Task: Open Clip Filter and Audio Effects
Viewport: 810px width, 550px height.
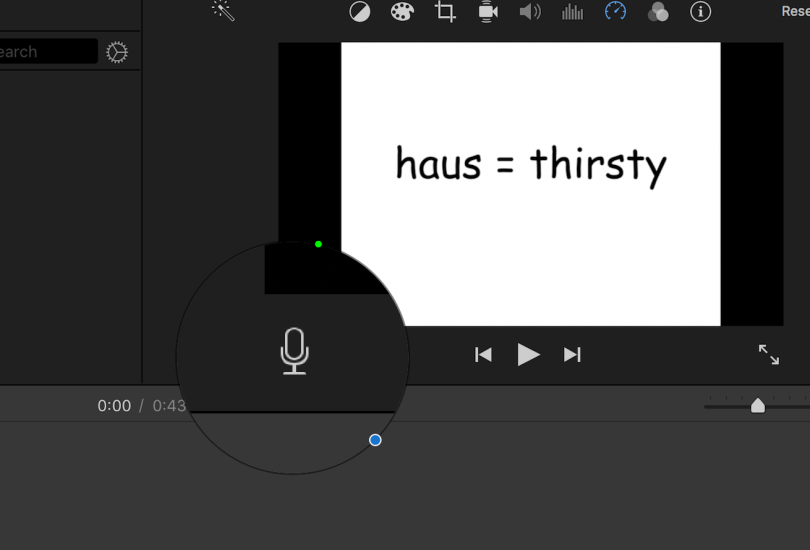Action: 658,12
